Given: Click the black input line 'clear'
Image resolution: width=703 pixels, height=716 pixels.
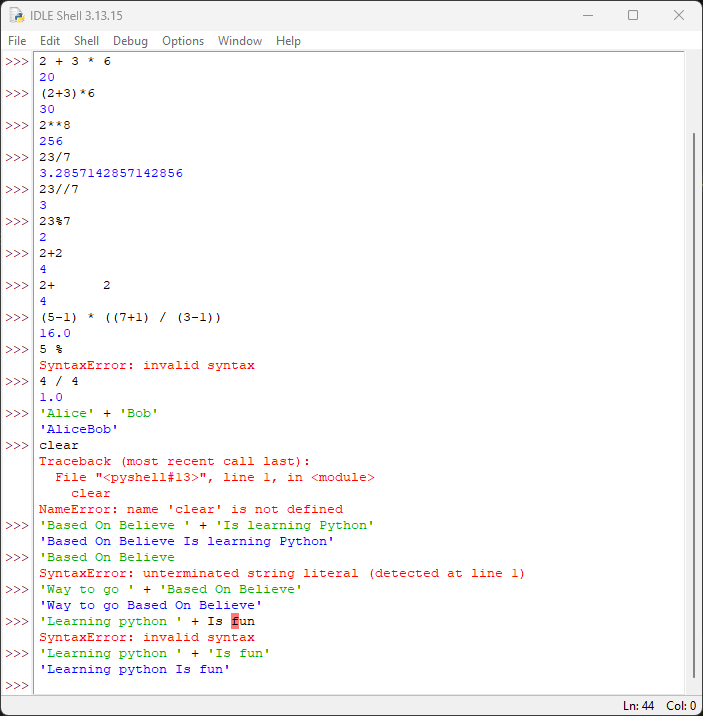Looking at the screenshot, I should click(59, 445).
